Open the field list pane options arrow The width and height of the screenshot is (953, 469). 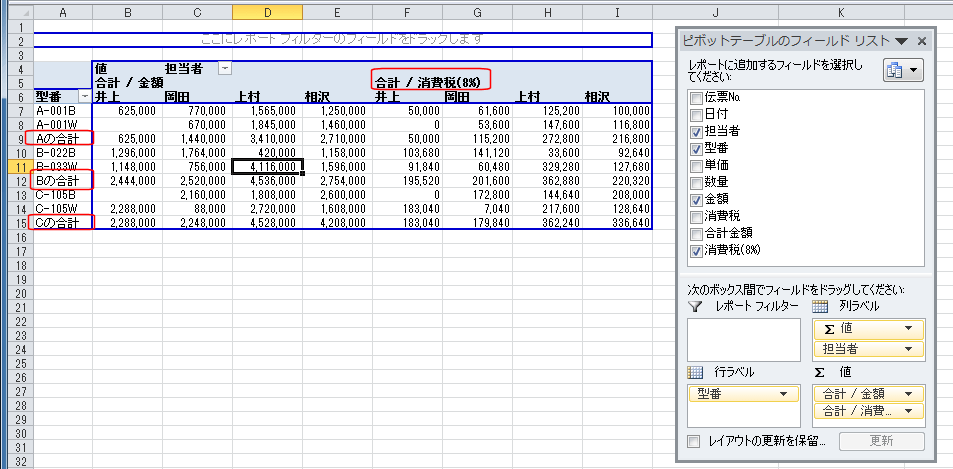coord(901,42)
